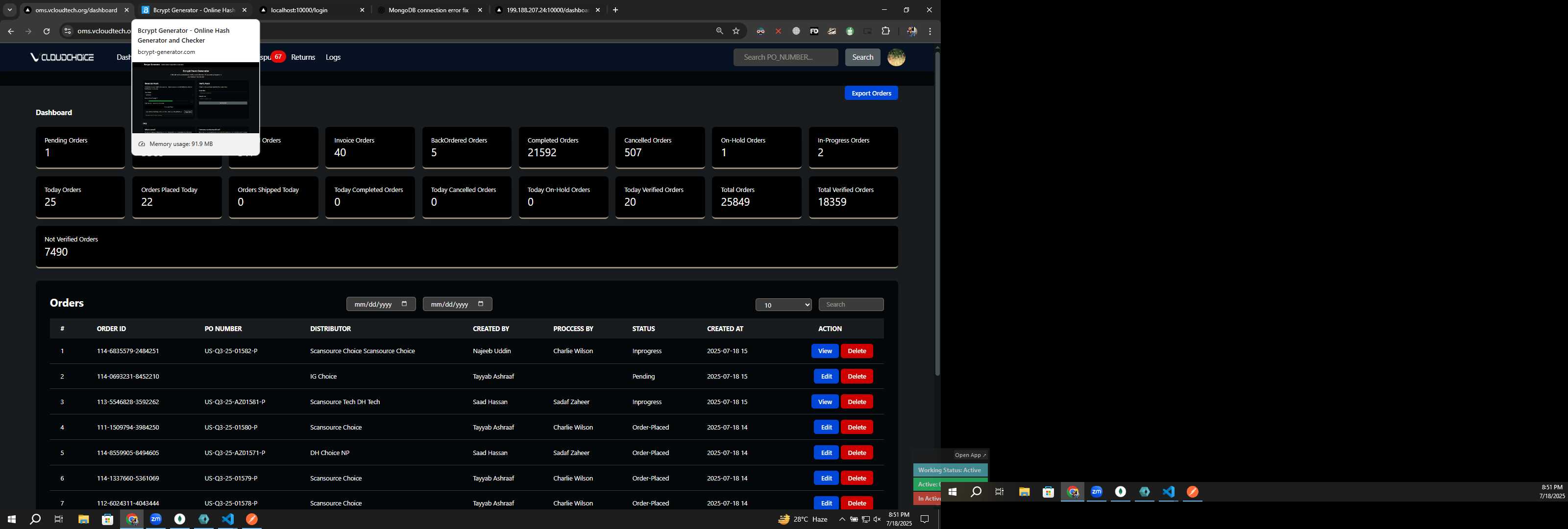Open the zoom magnifier in address bar
The width and height of the screenshot is (1568, 529).
pos(719,31)
